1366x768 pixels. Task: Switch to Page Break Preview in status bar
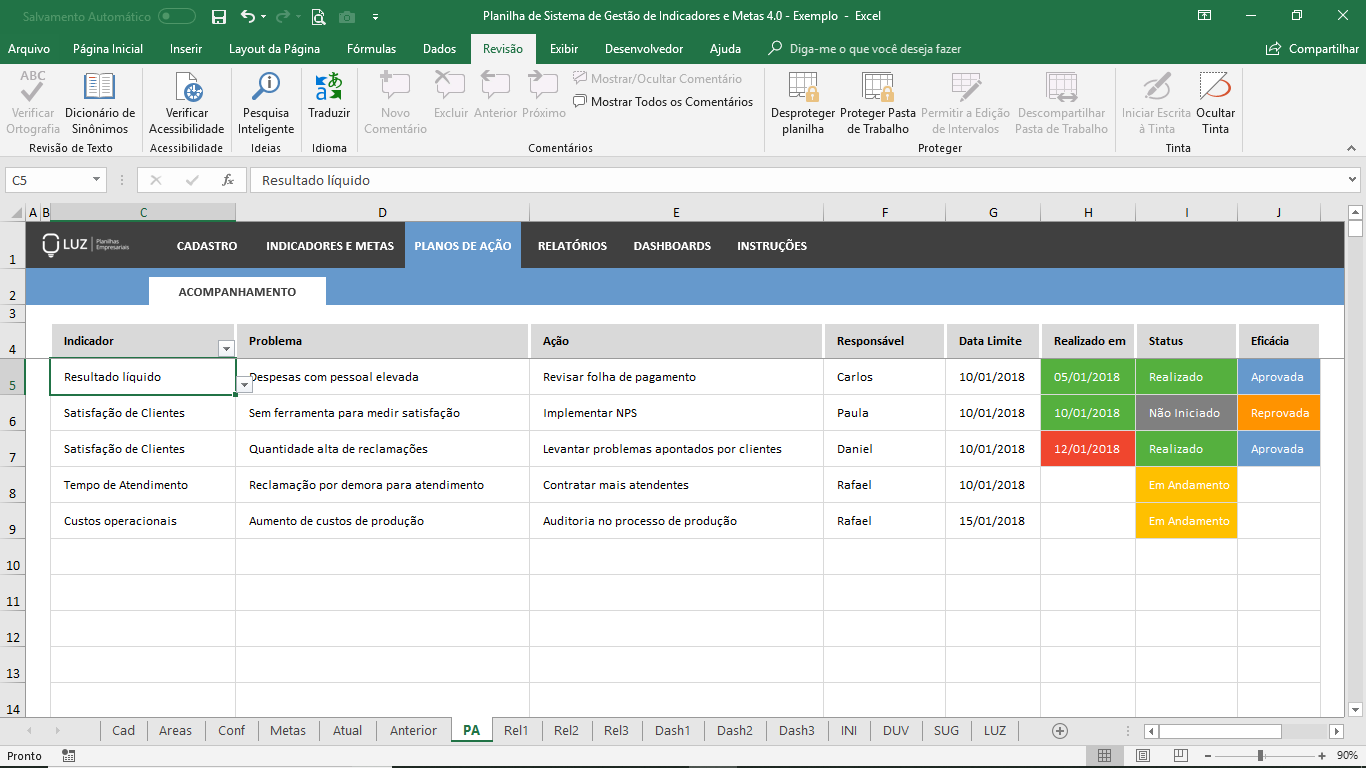click(x=1181, y=756)
